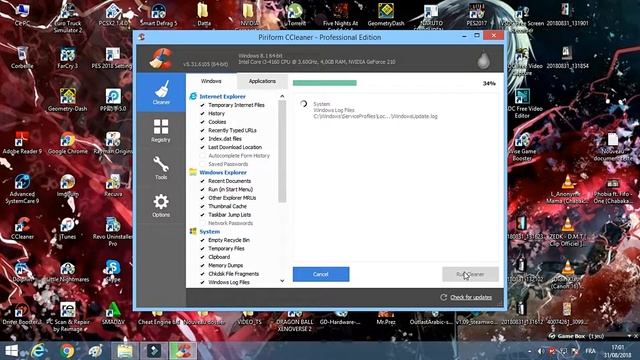The width and height of the screenshot is (640, 360).
Task: Click the Internet Explorer category icon
Action: pyautogui.click(x=193, y=96)
